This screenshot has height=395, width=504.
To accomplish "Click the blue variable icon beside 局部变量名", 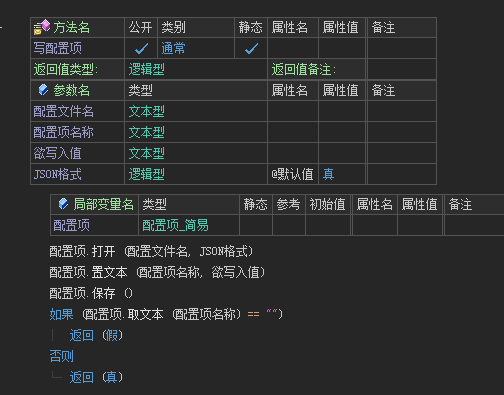I will tap(63, 204).
